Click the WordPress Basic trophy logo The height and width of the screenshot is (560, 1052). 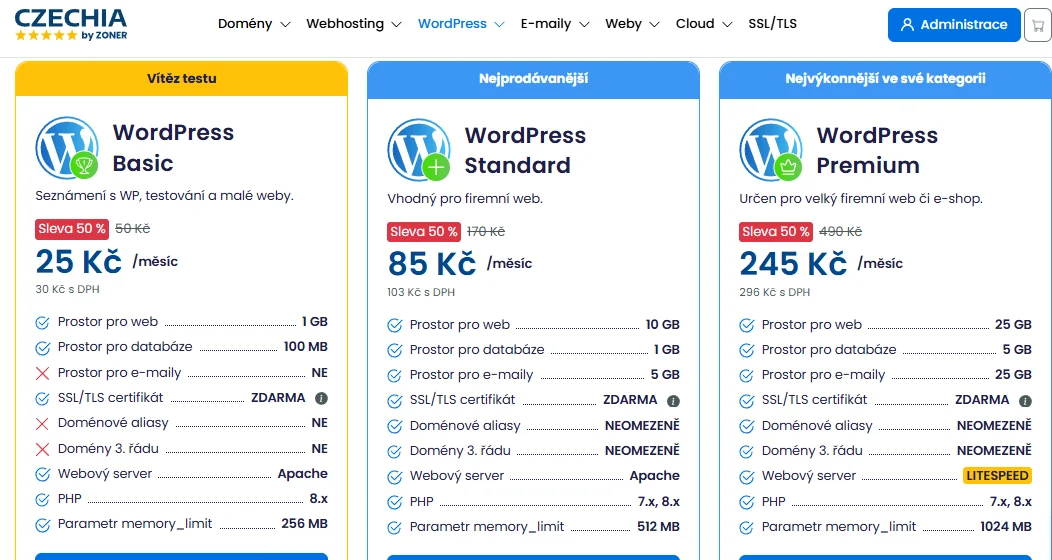pyautogui.click(x=67, y=148)
